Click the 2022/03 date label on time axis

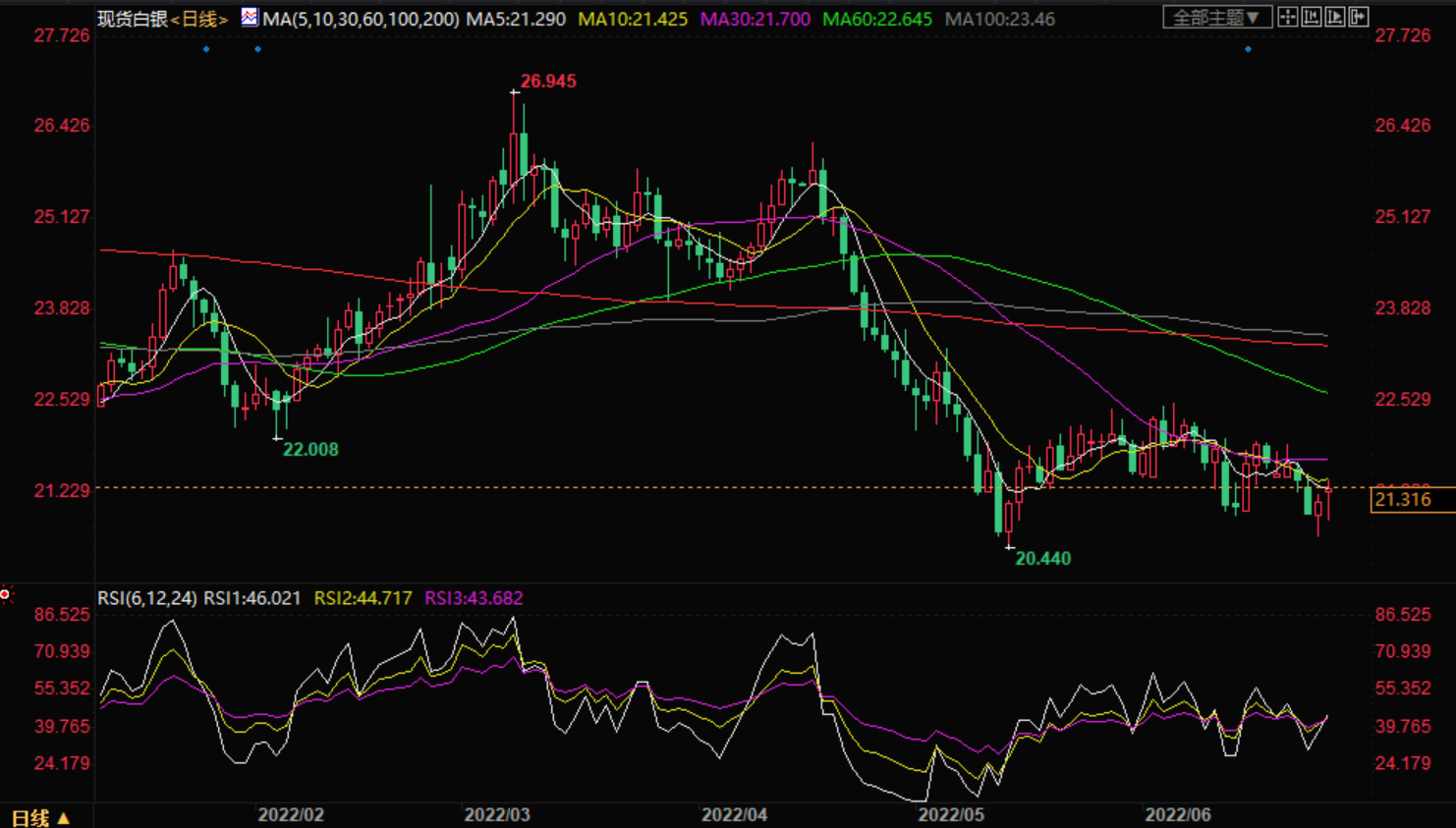coord(497,815)
